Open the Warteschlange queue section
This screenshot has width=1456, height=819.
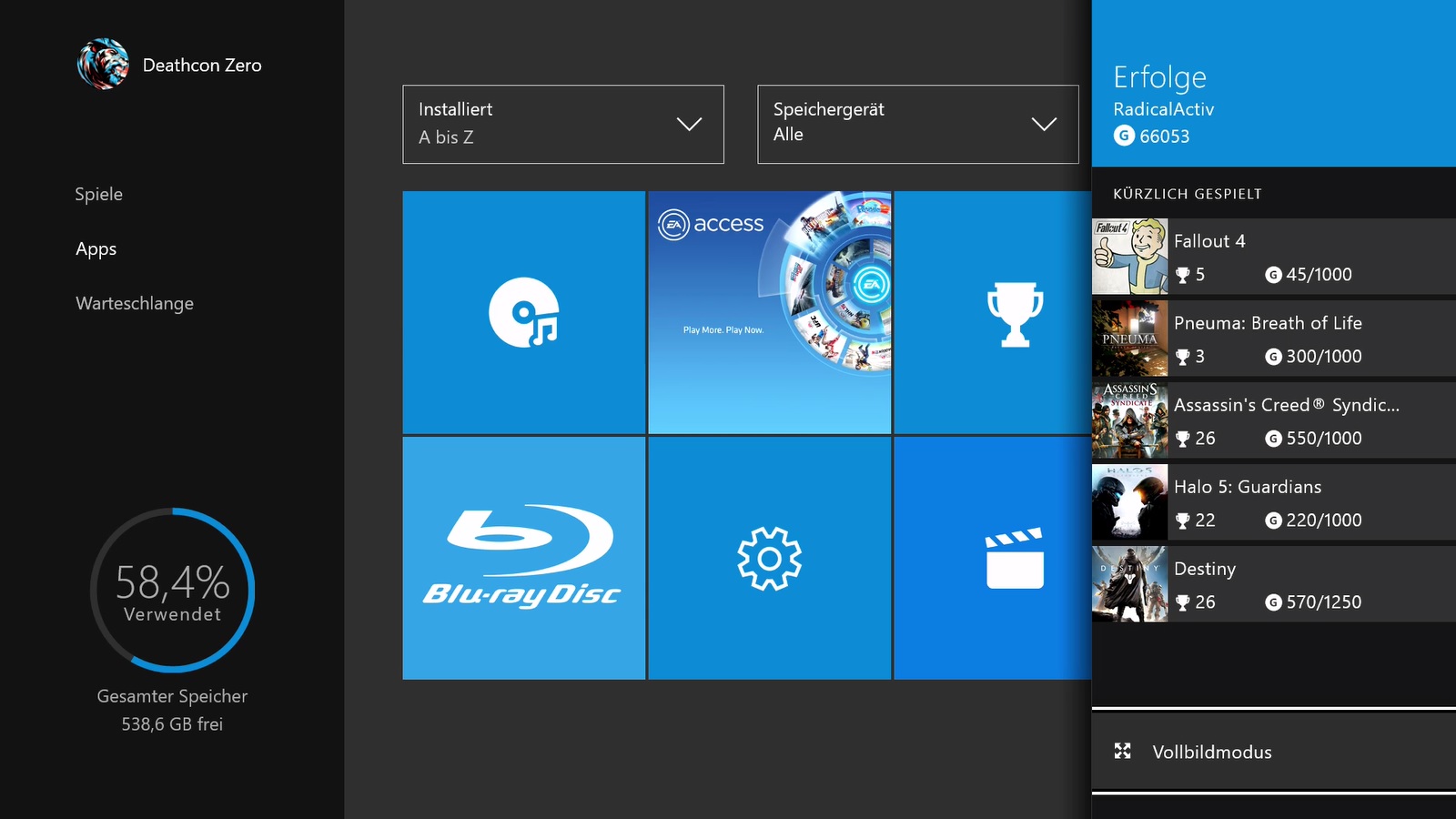[x=135, y=303]
